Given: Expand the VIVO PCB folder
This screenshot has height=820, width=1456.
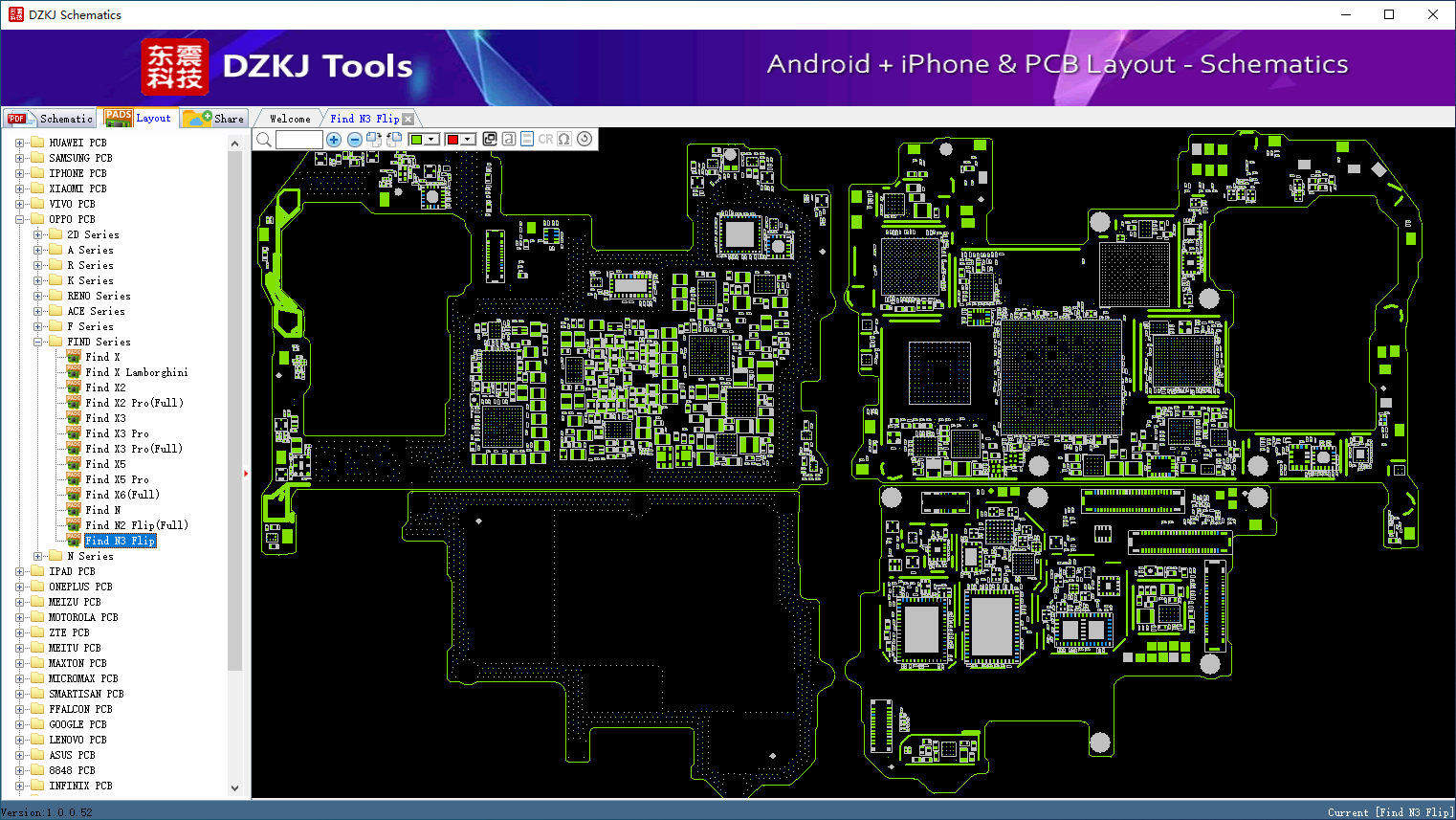Looking at the screenshot, I should pos(19,204).
